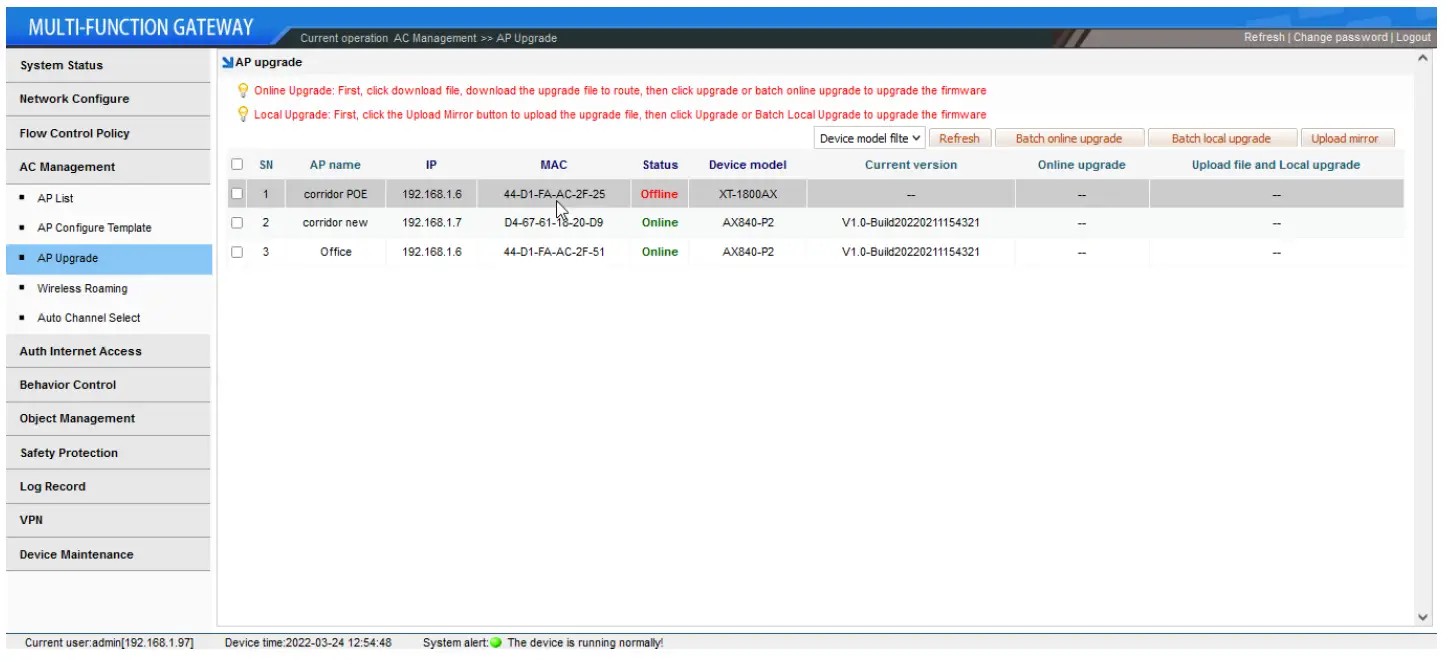The width and height of the screenshot is (1446, 661).
Task: Collapse the AC Management menu
Action: tap(108, 167)
